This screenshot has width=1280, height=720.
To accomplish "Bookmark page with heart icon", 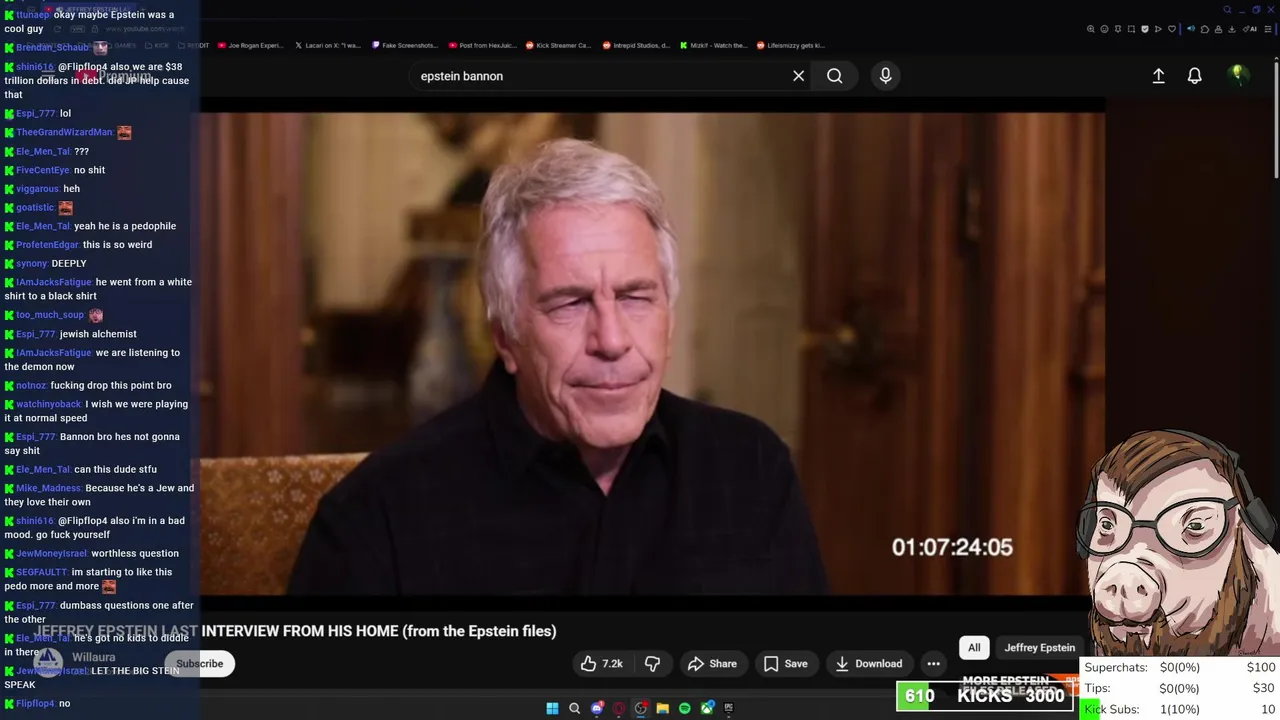I will coord(1172,29).
